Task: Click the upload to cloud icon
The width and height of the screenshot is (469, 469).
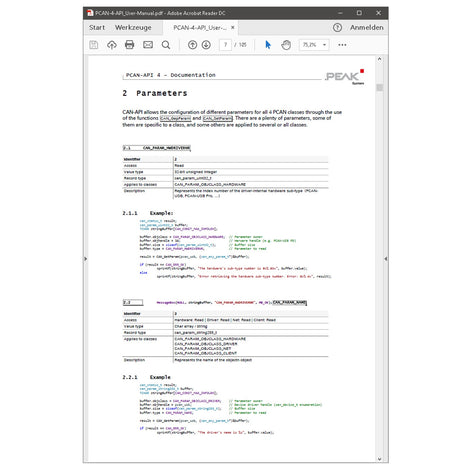Action: point(112,45)
